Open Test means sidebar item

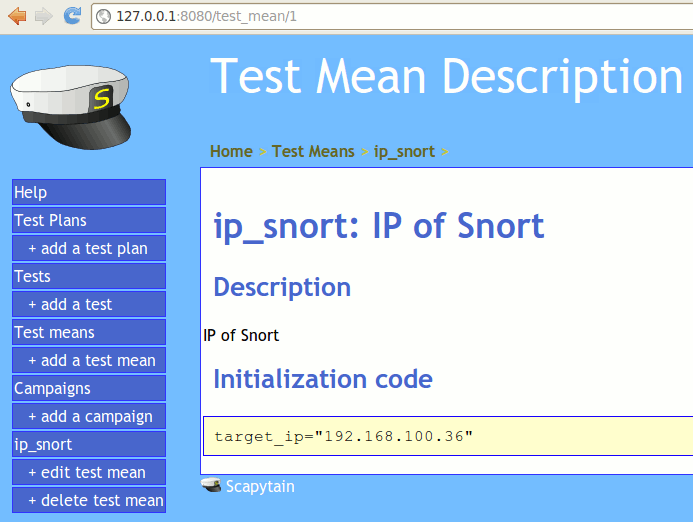click(88, 332)
